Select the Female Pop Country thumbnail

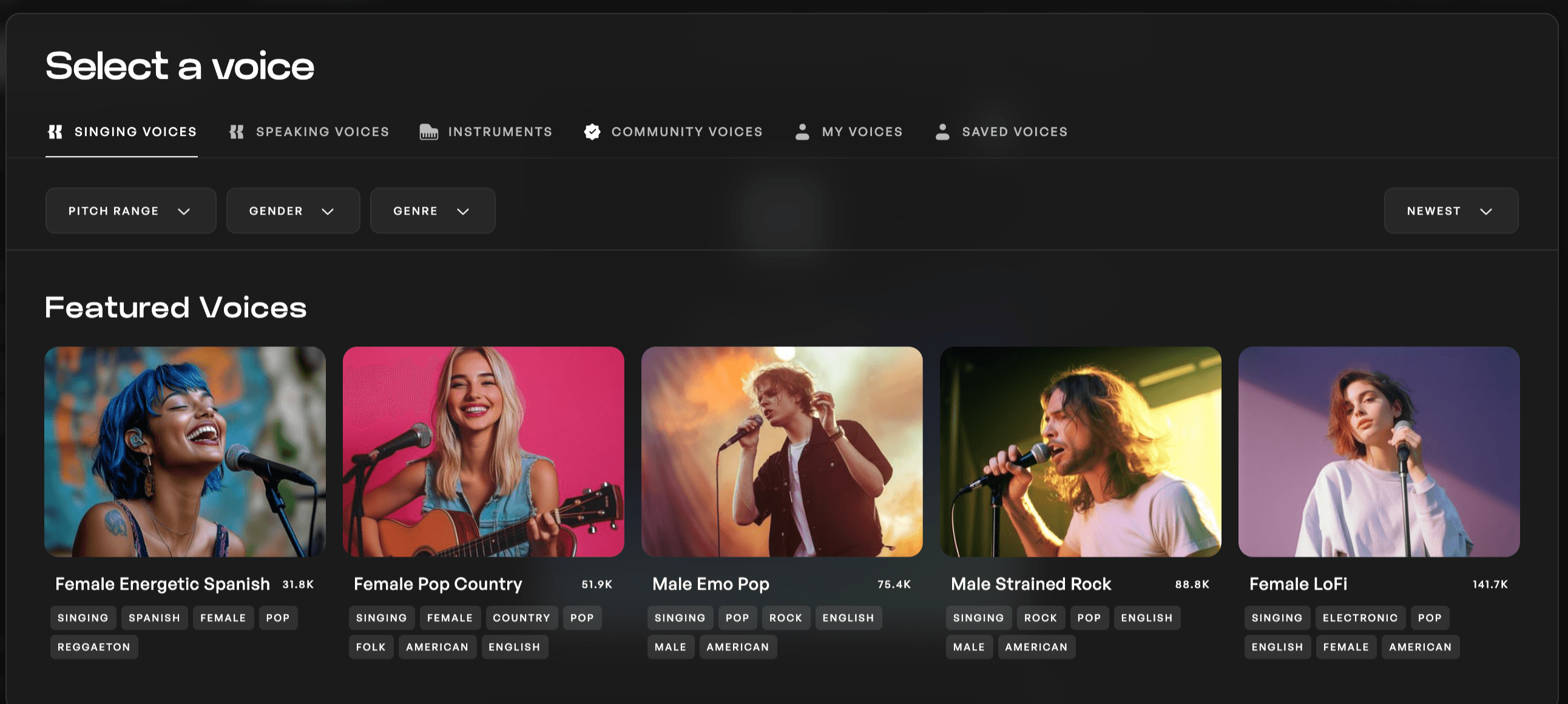(483, 452)
